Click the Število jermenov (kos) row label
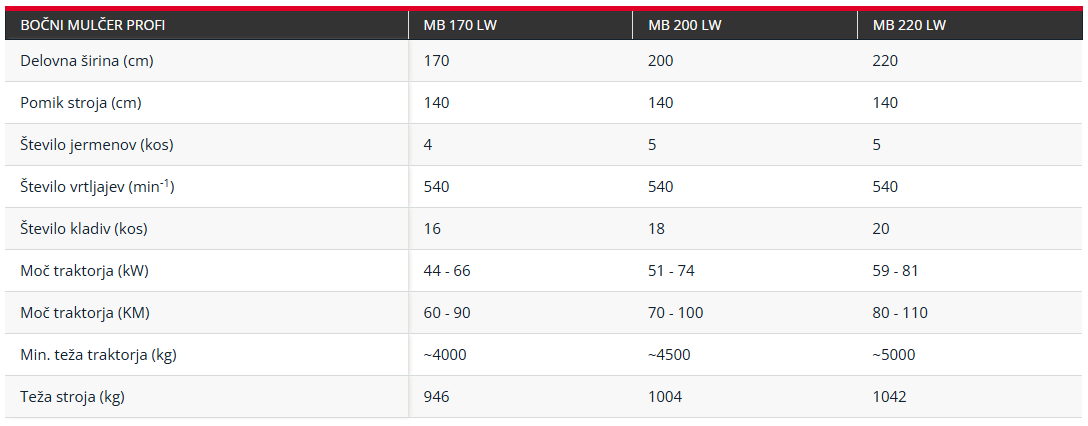 96,145
